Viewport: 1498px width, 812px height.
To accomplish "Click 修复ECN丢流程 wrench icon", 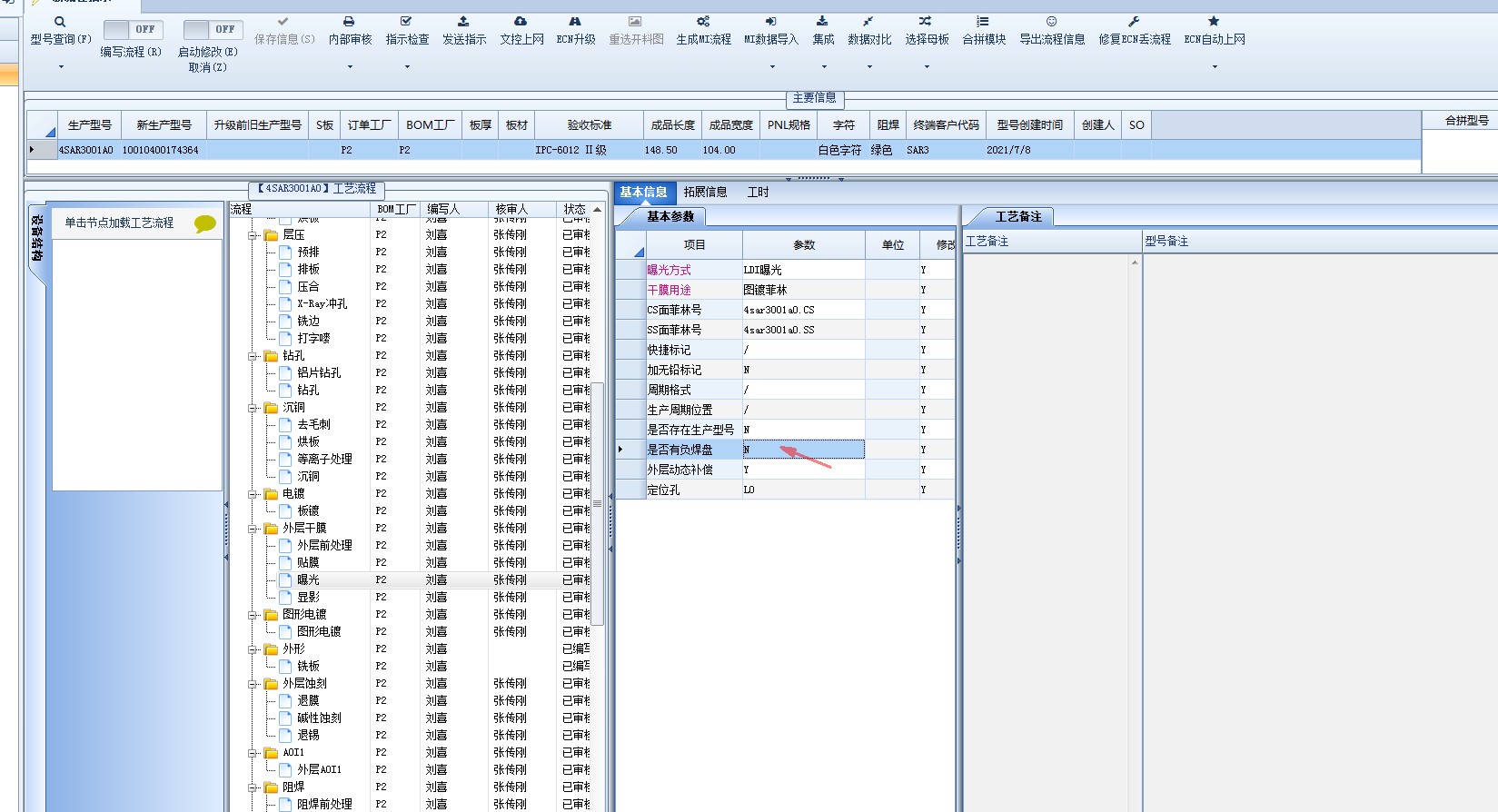I will tap(1134, 21).
